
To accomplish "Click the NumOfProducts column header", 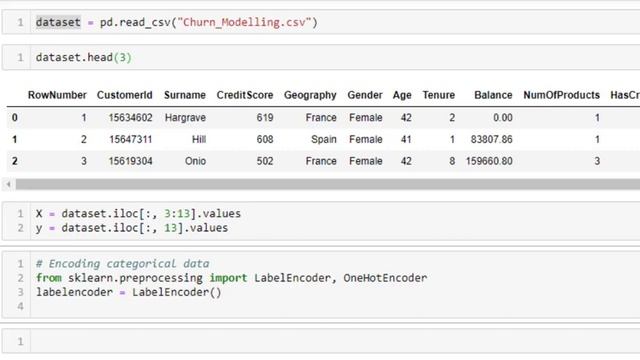I will (562, 95).
